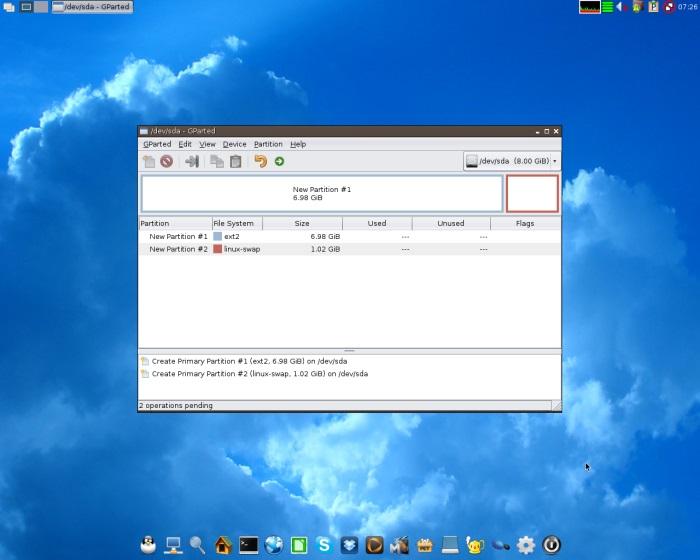Viewport: 700px width, 560px height.
Task: Launch Dropbox from the dock
Action: tap(349, 545)
